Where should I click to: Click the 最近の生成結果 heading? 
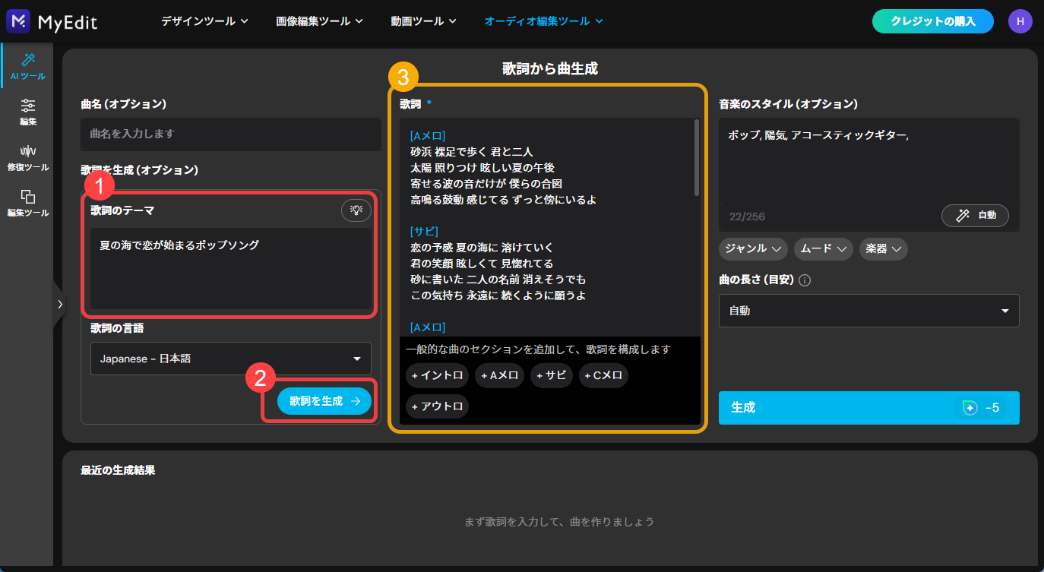pyautogui.click(x=118, y=470)
